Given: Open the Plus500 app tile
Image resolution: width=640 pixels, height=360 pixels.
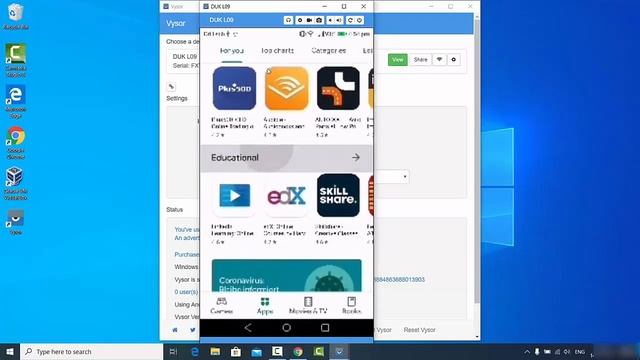Looking at the screenshot, I should 234,89.
